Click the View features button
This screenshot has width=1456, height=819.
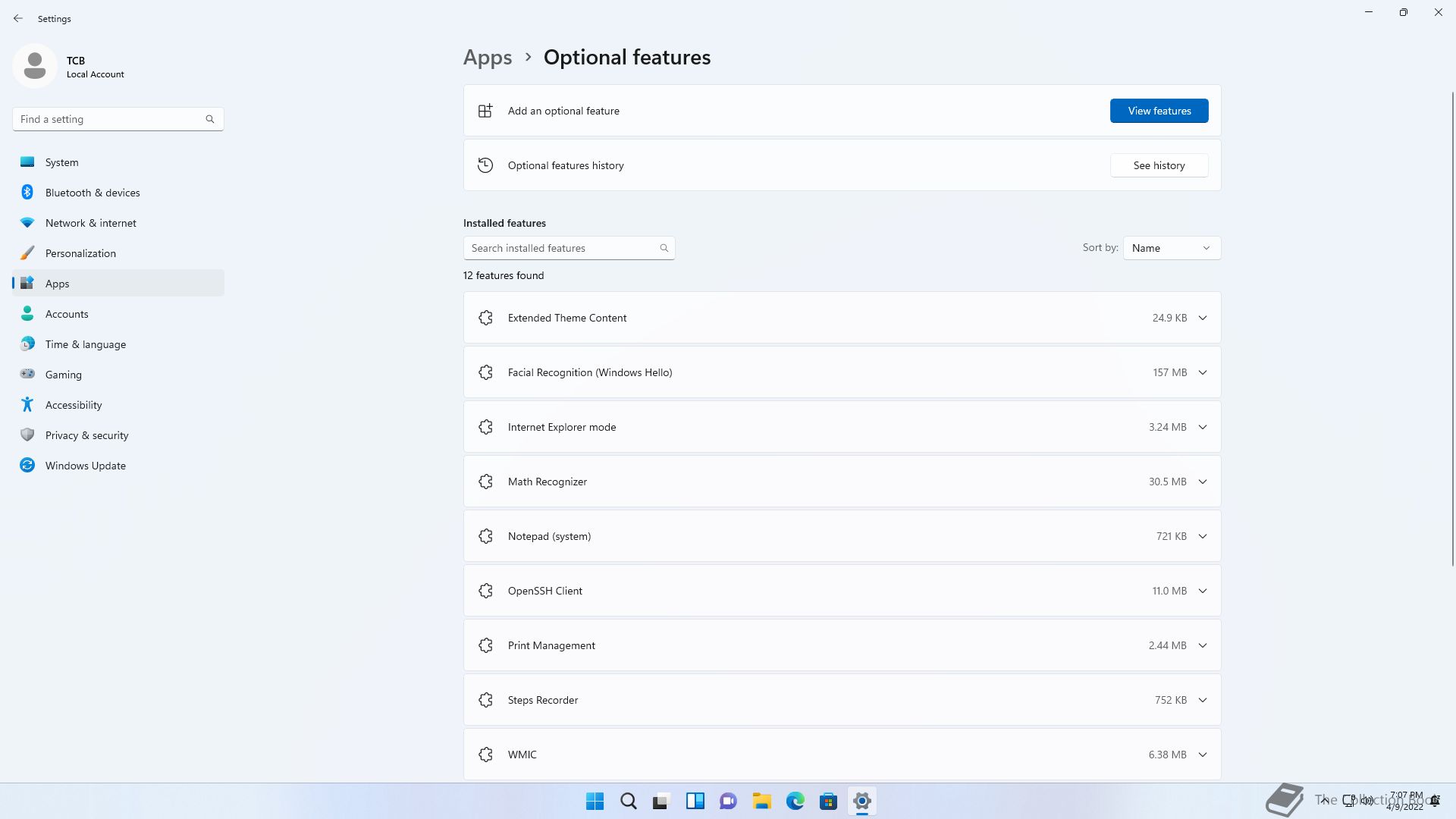point(1159,111)
